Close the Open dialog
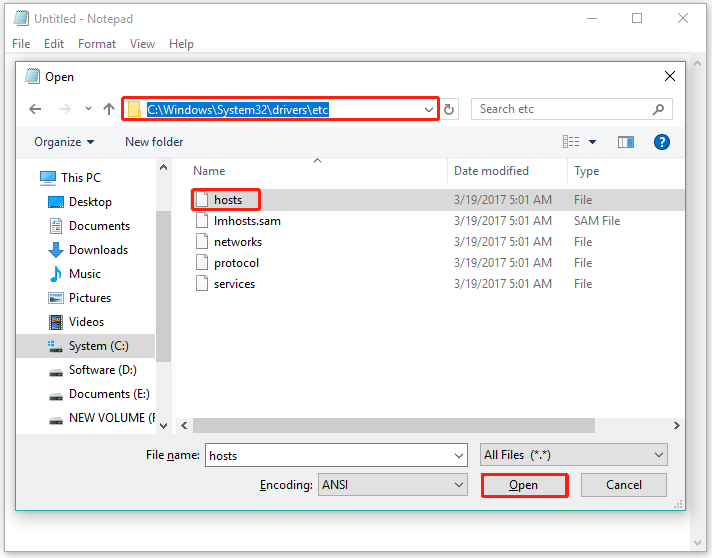Image resolution: width=712 pixels, height=558 pixels. pyautogui.click(x=670, y=76)
